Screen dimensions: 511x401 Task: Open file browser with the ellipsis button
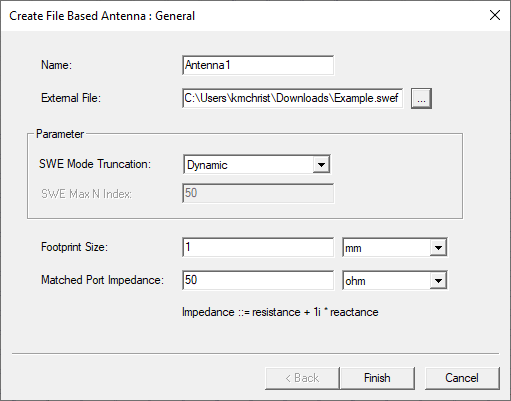(x=421, y=98)
